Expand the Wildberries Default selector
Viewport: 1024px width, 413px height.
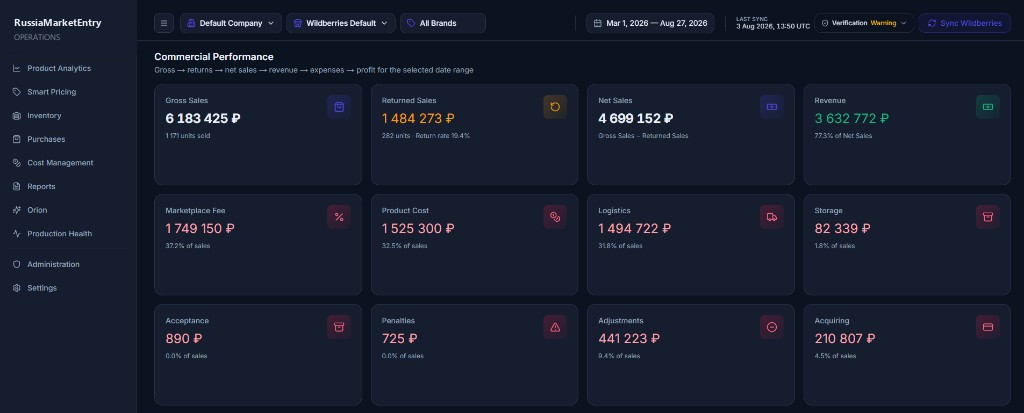tap(341, 23)
